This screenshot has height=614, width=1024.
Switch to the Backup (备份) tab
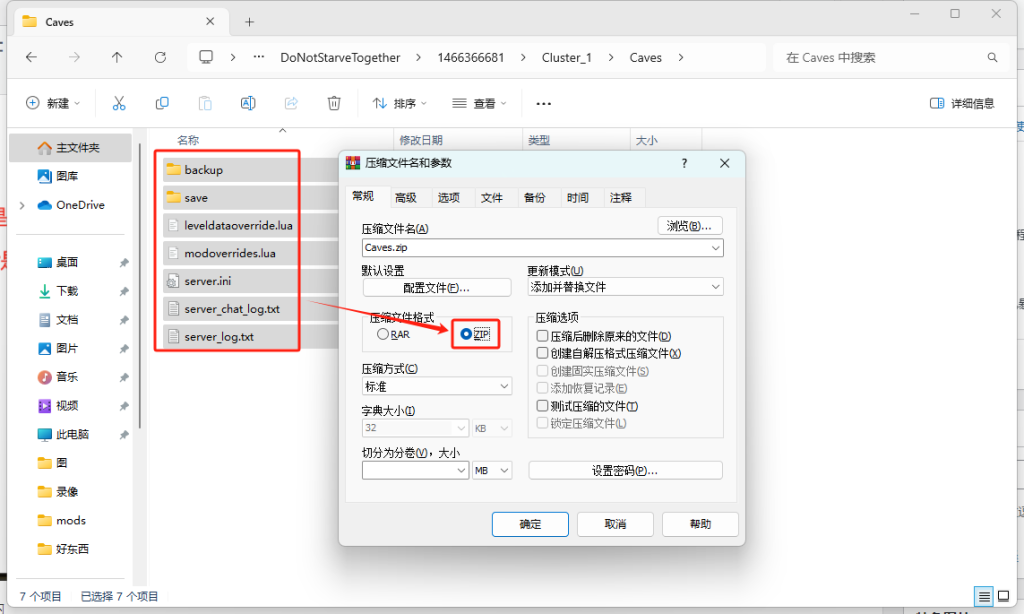click(x=535, y=197)
